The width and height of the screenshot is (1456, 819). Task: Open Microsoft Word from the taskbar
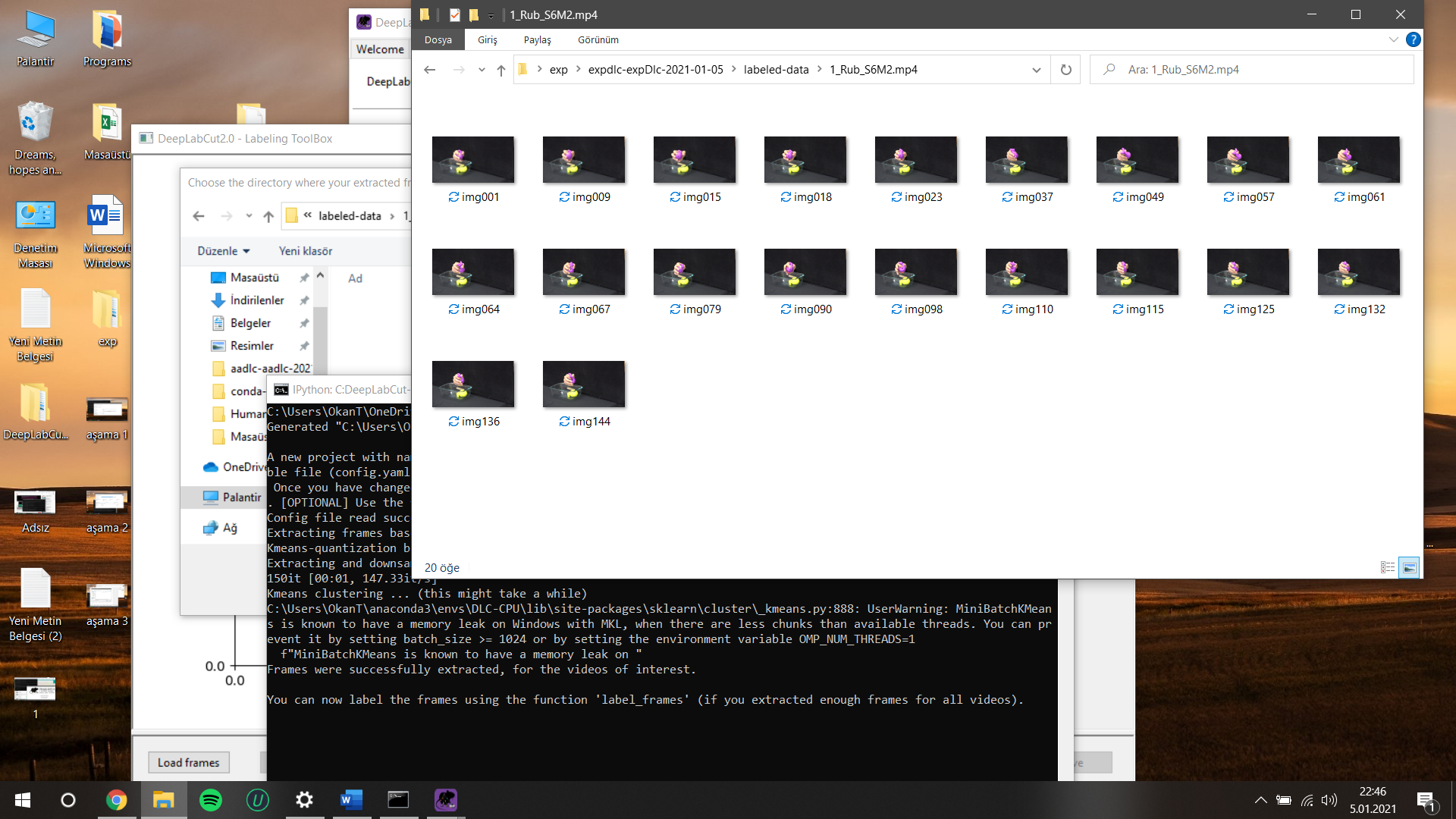[x=351, y=800]
